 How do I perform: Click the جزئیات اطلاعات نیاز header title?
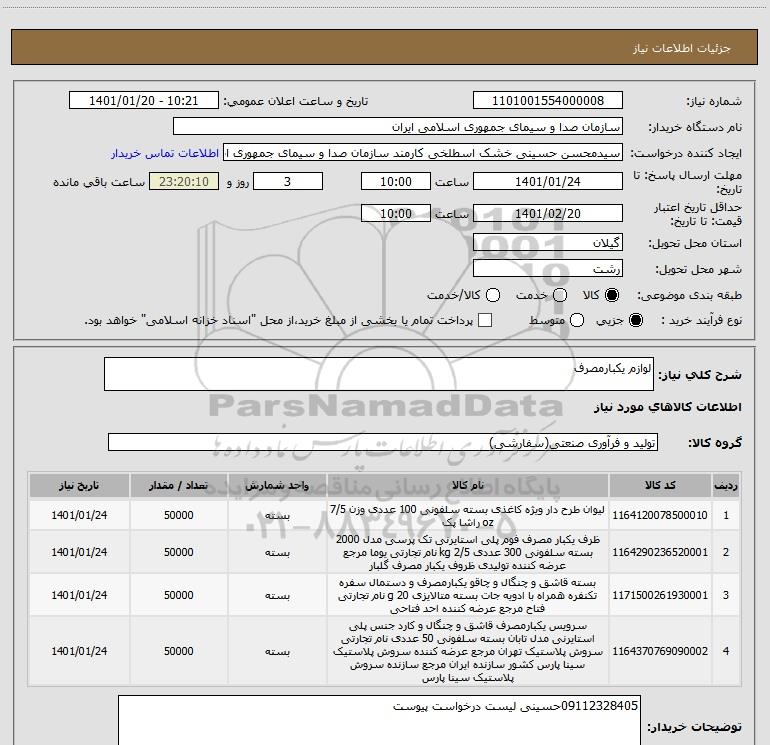point(682,48)
